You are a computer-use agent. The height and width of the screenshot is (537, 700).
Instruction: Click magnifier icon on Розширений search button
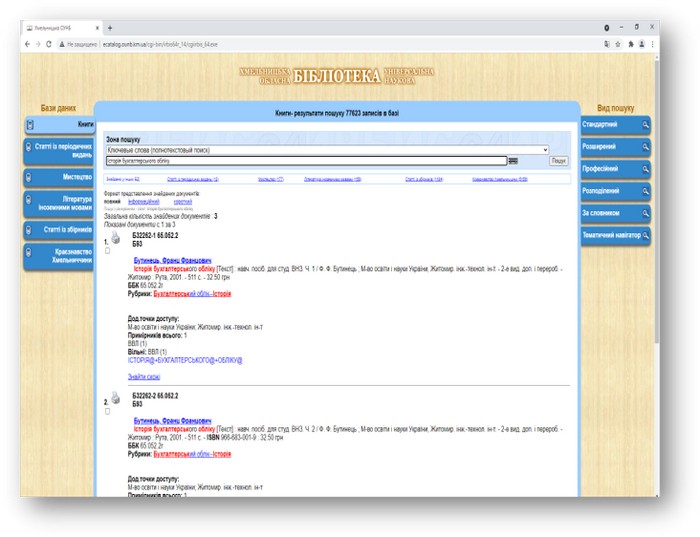coord(646,146)
